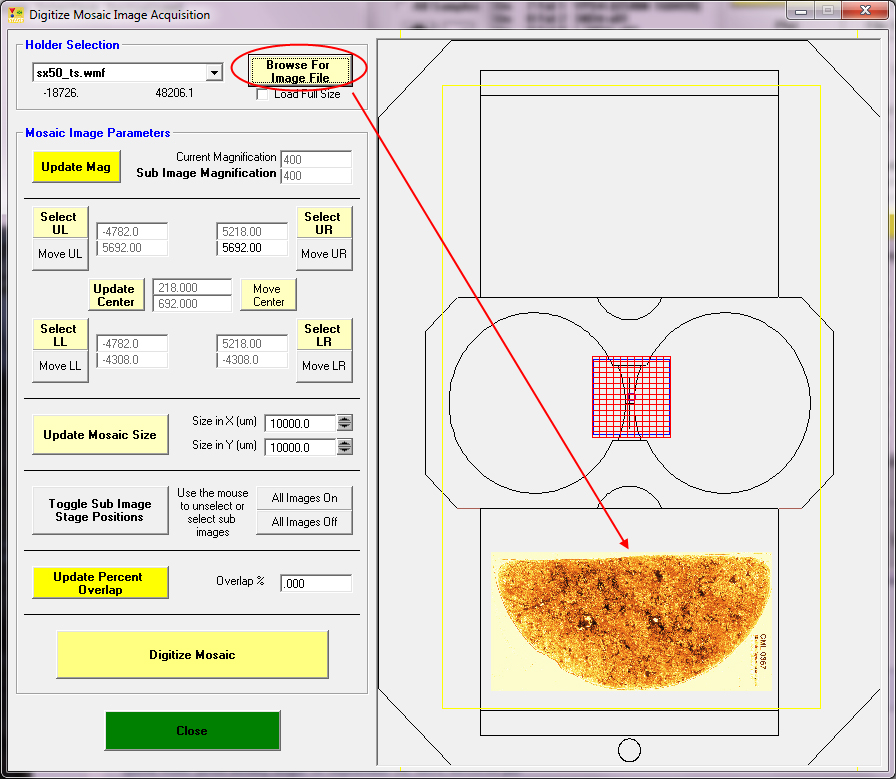The image size is (896, 779).
Task: Click the Overlap % input field
Action: 316,583
